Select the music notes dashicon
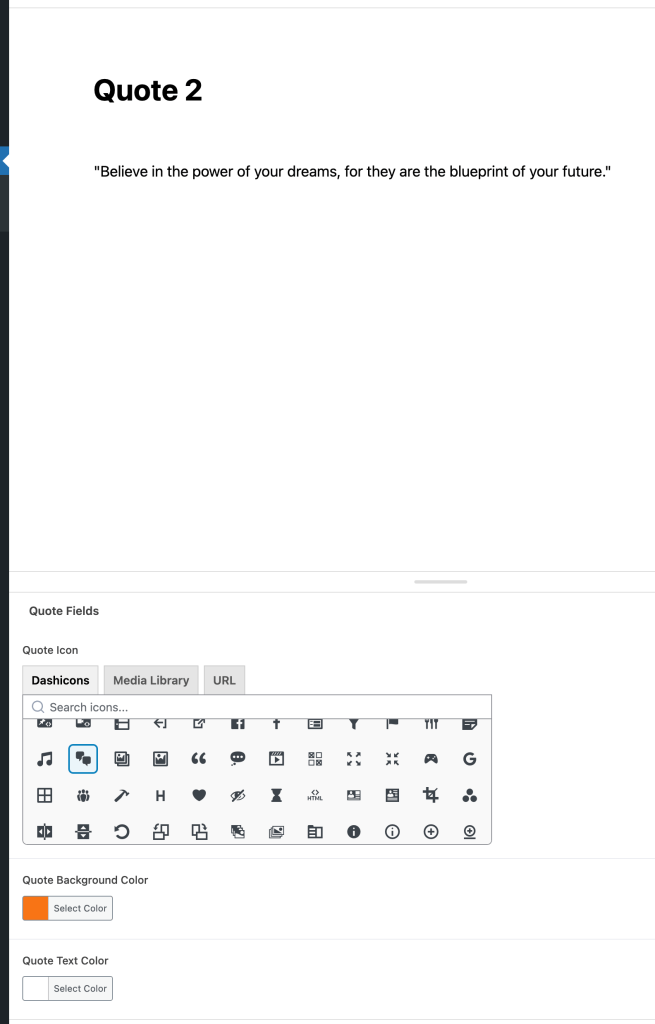The width and height of the screenshot is (655, 1024). (x=44, y=759)
